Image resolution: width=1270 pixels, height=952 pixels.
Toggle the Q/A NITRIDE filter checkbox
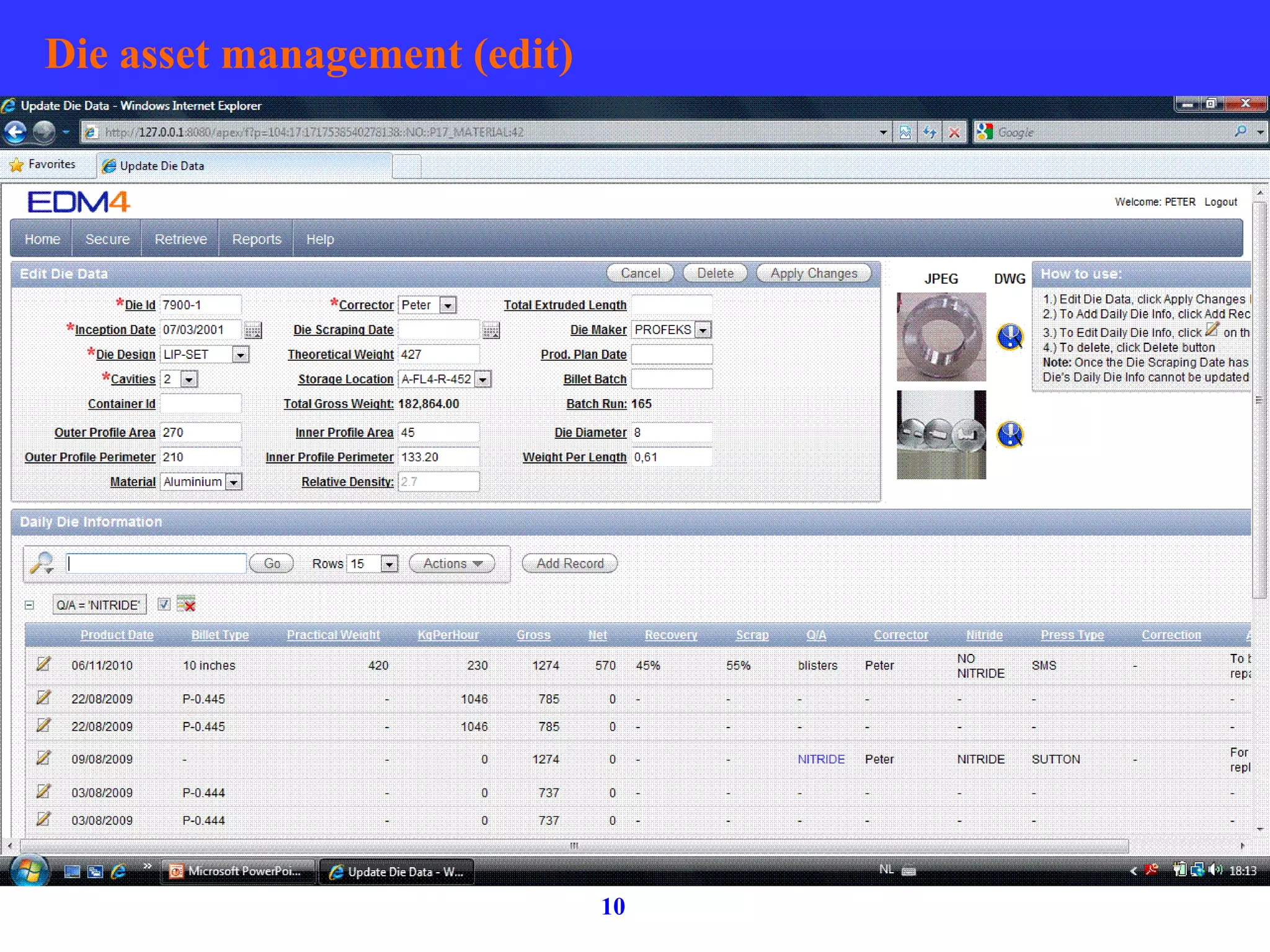[x=163, y=604]
